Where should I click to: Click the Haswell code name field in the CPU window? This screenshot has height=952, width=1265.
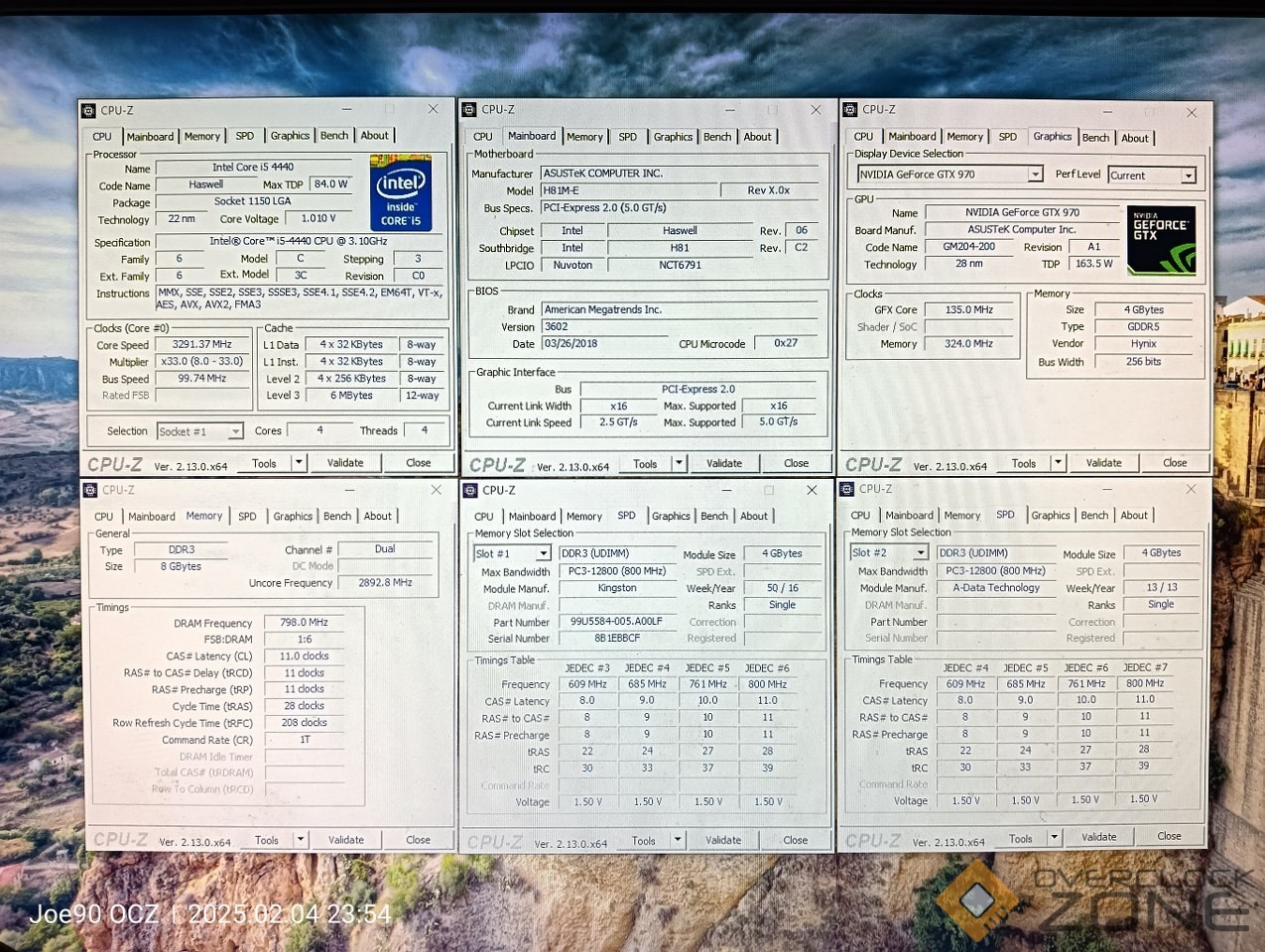pos(206,184)
